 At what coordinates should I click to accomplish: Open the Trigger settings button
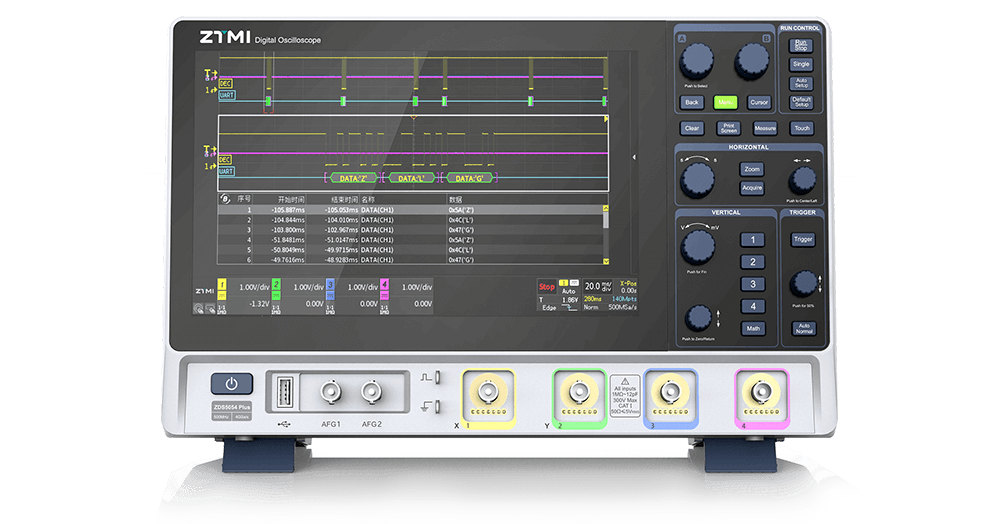coord(802,240)
